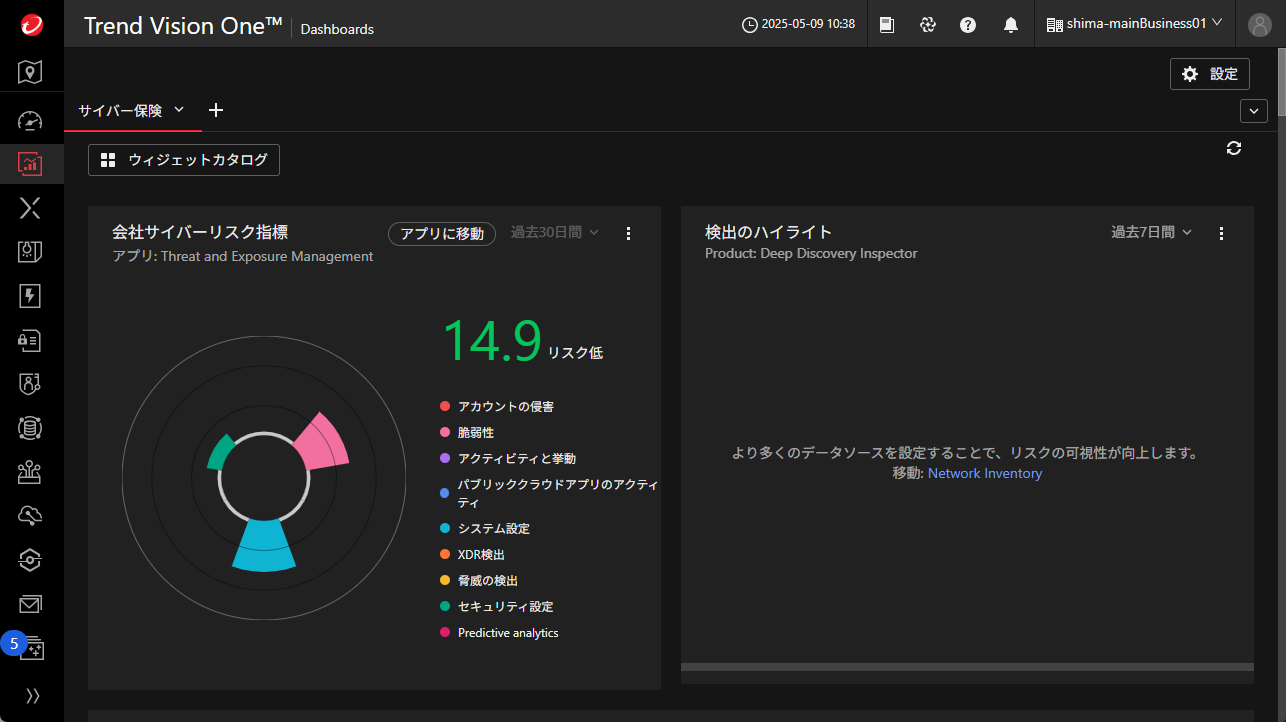Click the アプリに移動 button

(x=442, y=233)
